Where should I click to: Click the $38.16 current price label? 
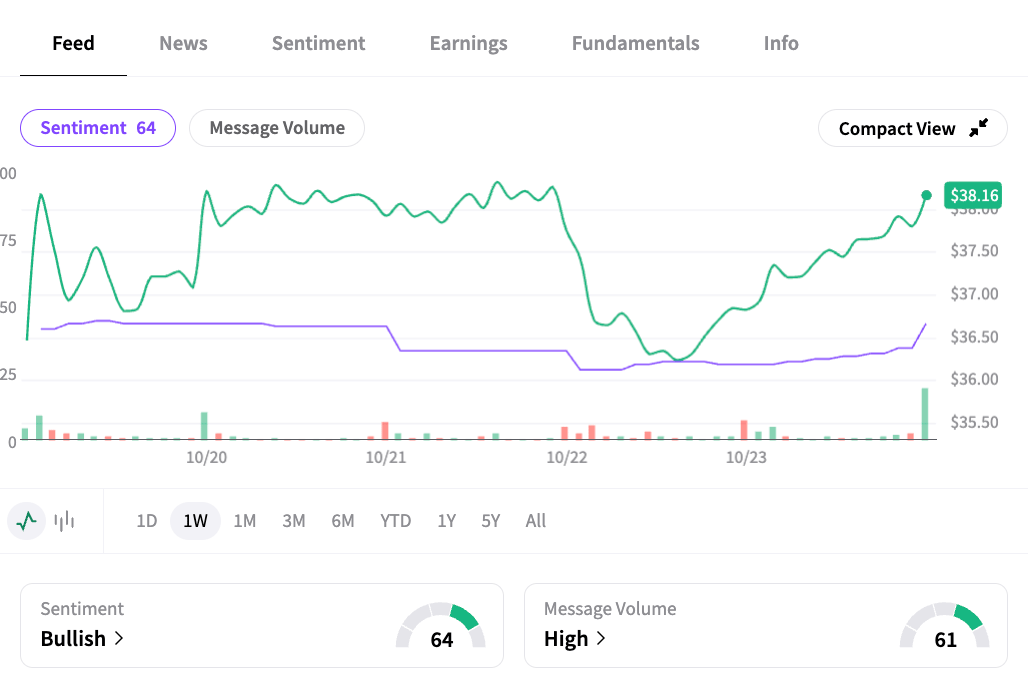tap(974, 195)
